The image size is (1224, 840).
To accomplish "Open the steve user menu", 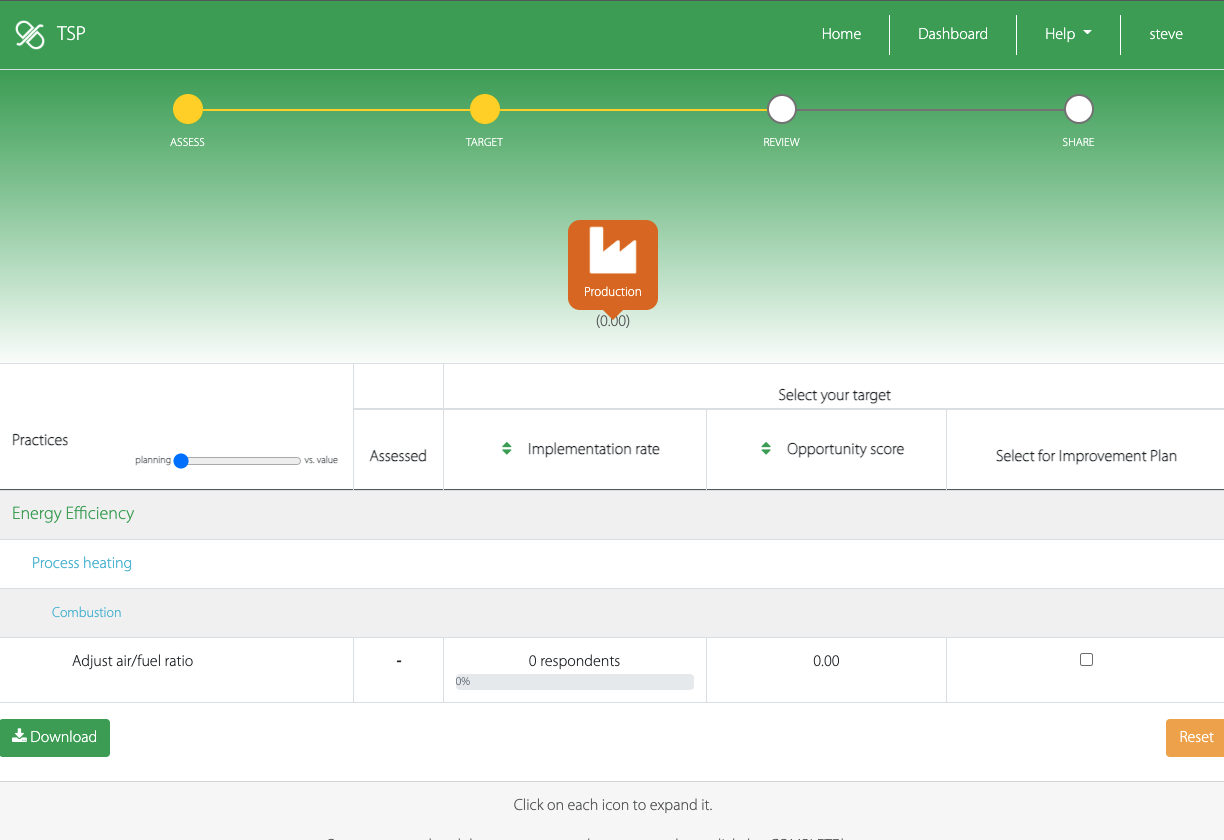I will point(1165,34).
